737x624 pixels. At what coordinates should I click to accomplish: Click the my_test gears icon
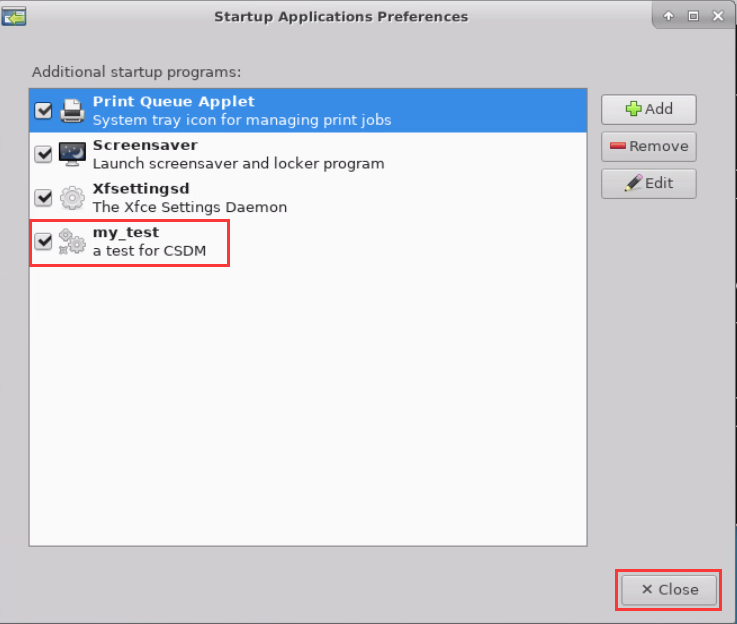pos(72,242)
